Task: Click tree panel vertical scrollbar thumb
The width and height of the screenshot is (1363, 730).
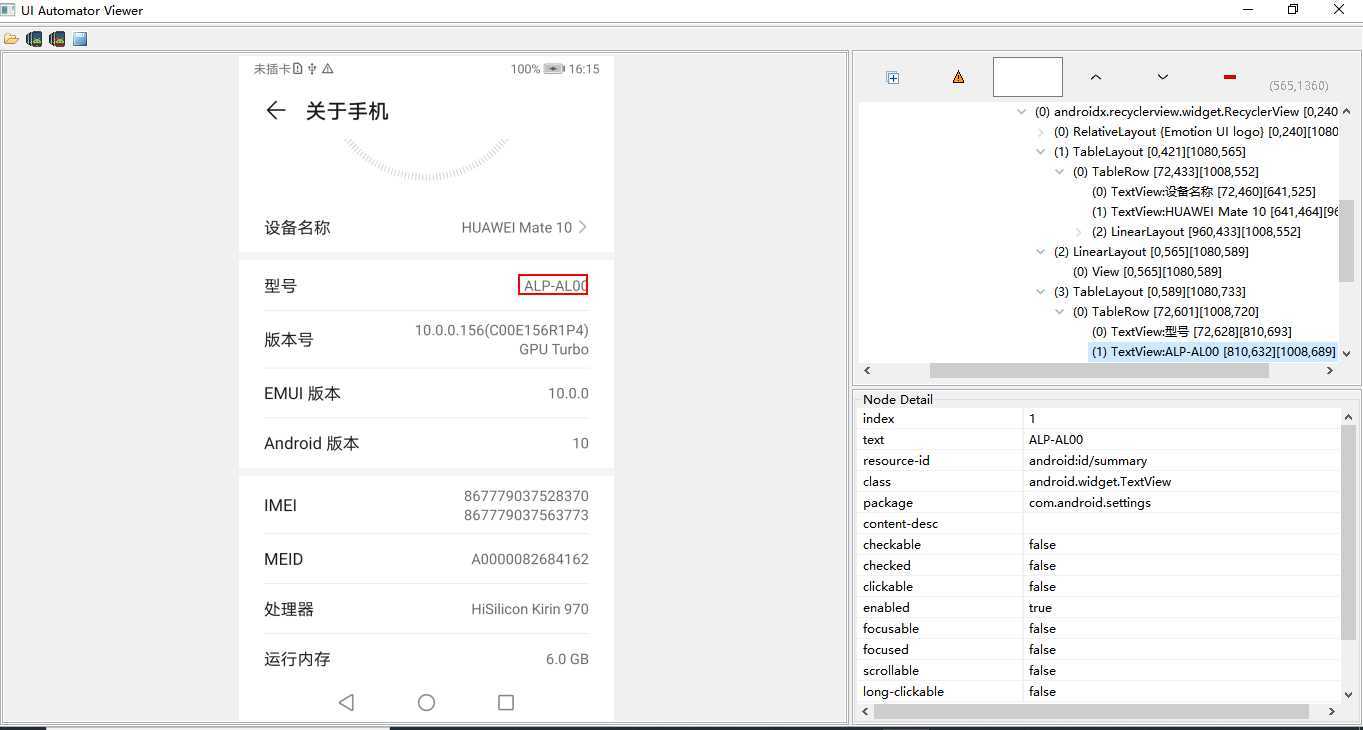Action: (x=1347, y=240)
